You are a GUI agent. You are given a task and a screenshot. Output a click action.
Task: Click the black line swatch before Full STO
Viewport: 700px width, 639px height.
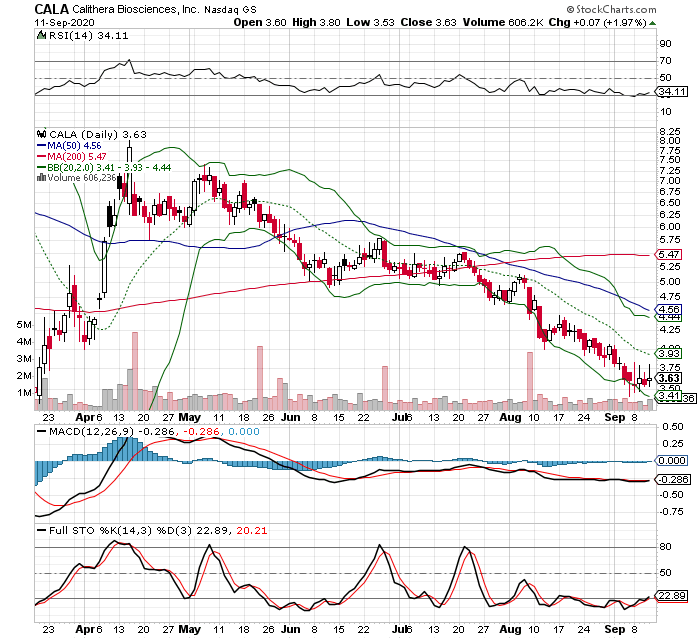point(42,530)
